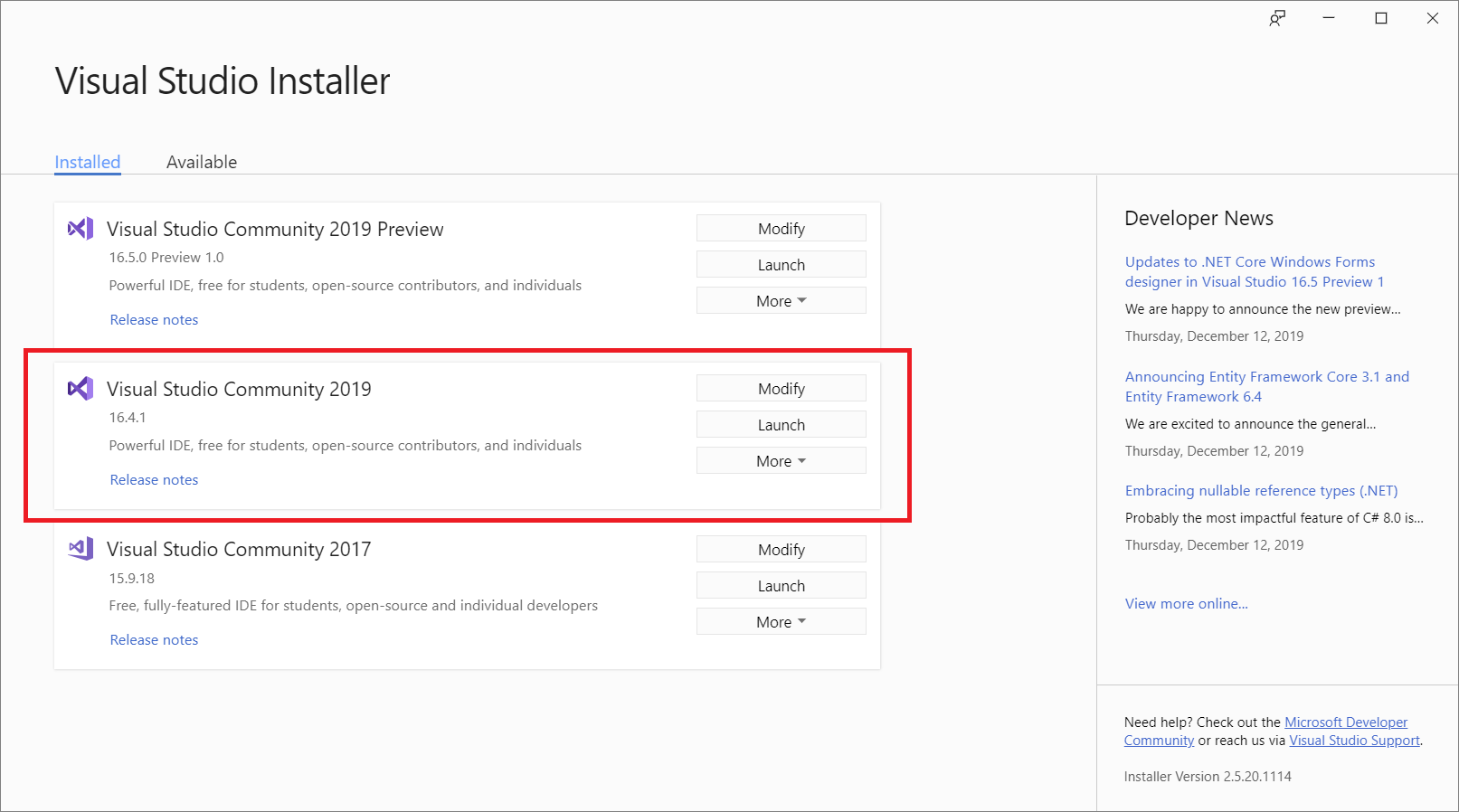Click the 2017 'Free, fully-featured IDE' description

point(353,606)
